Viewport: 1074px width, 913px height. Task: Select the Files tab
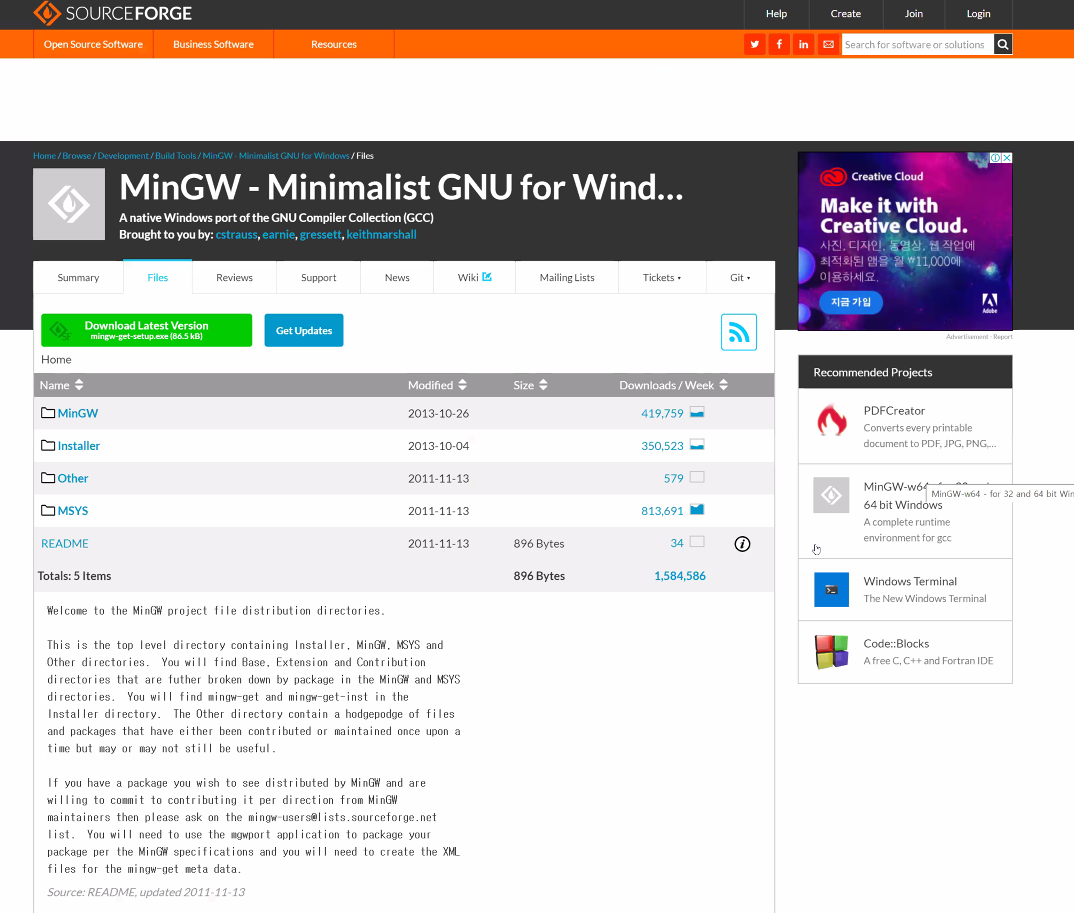pos(158,277)
